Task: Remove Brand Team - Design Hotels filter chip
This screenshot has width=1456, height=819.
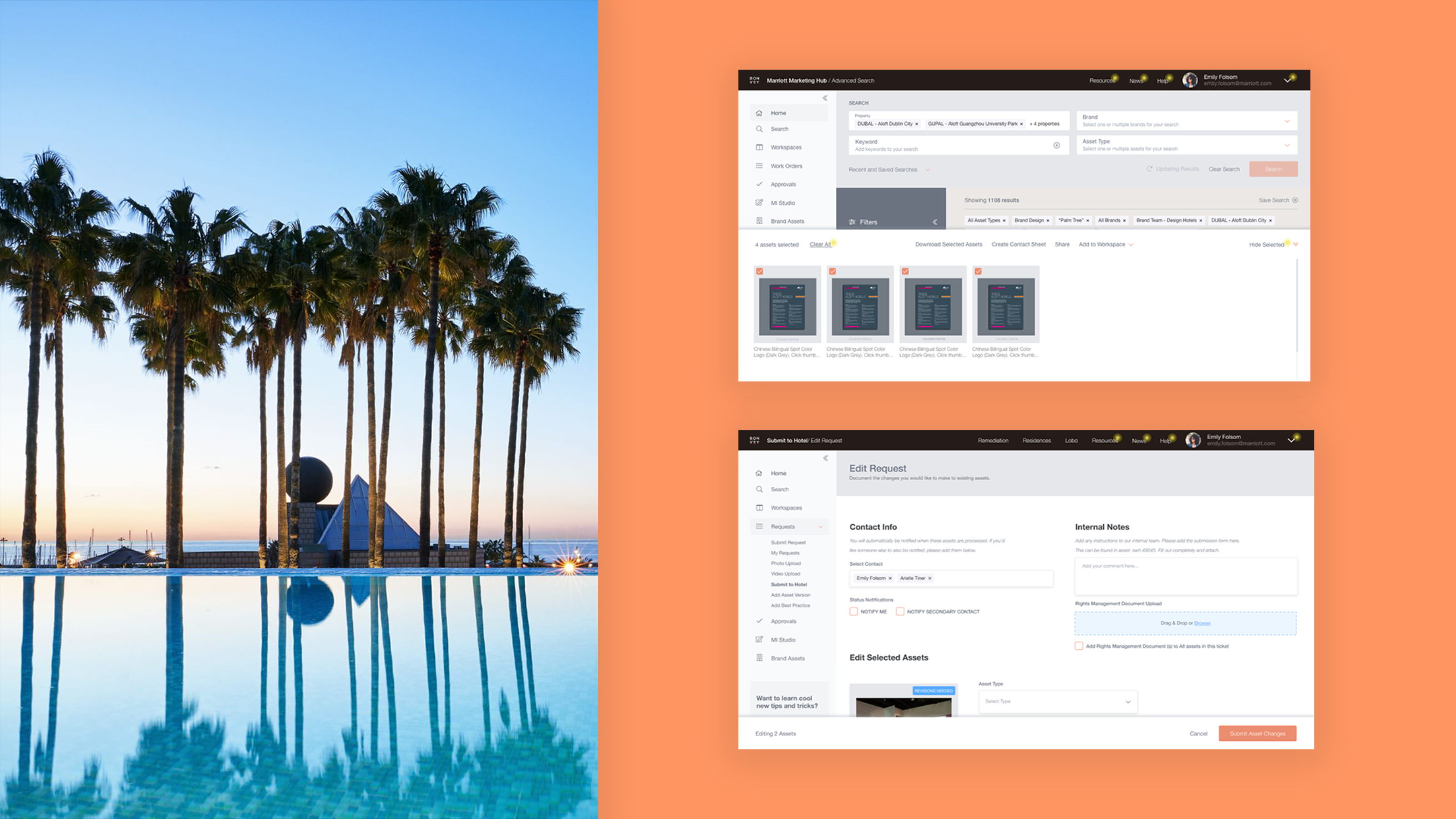Action: coord(1200,221)
